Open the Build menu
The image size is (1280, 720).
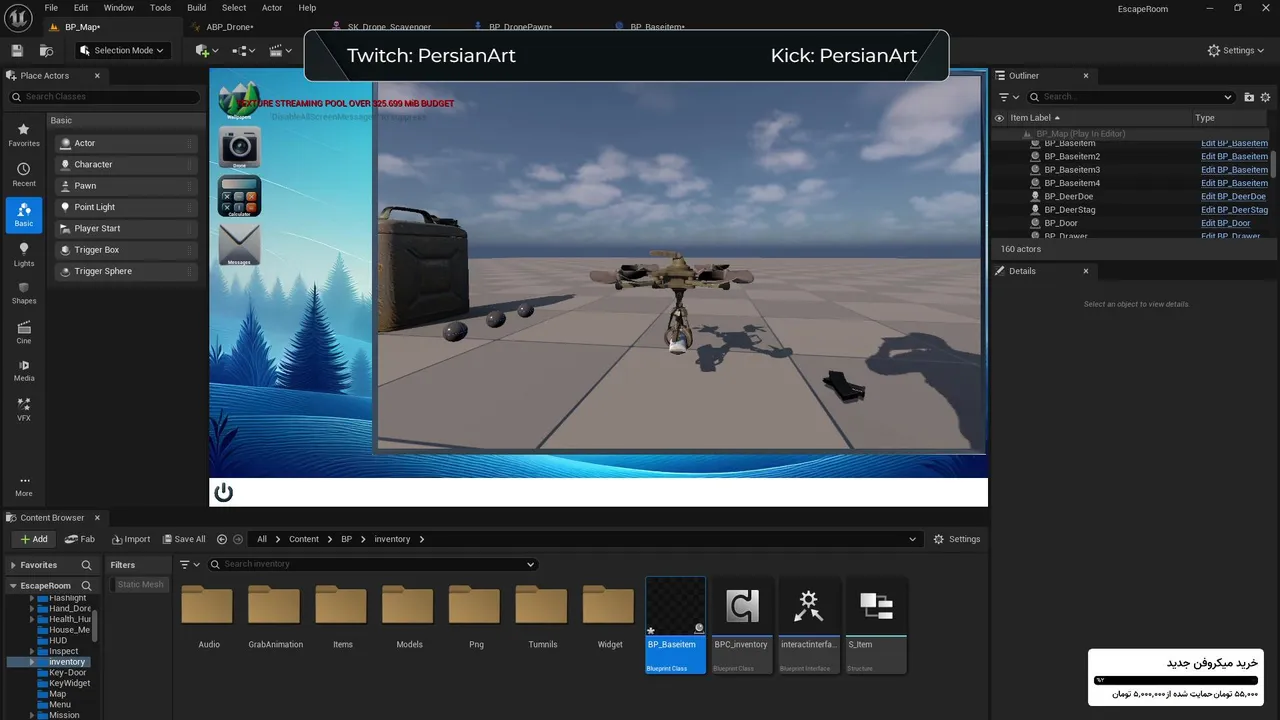coord(197,8)
